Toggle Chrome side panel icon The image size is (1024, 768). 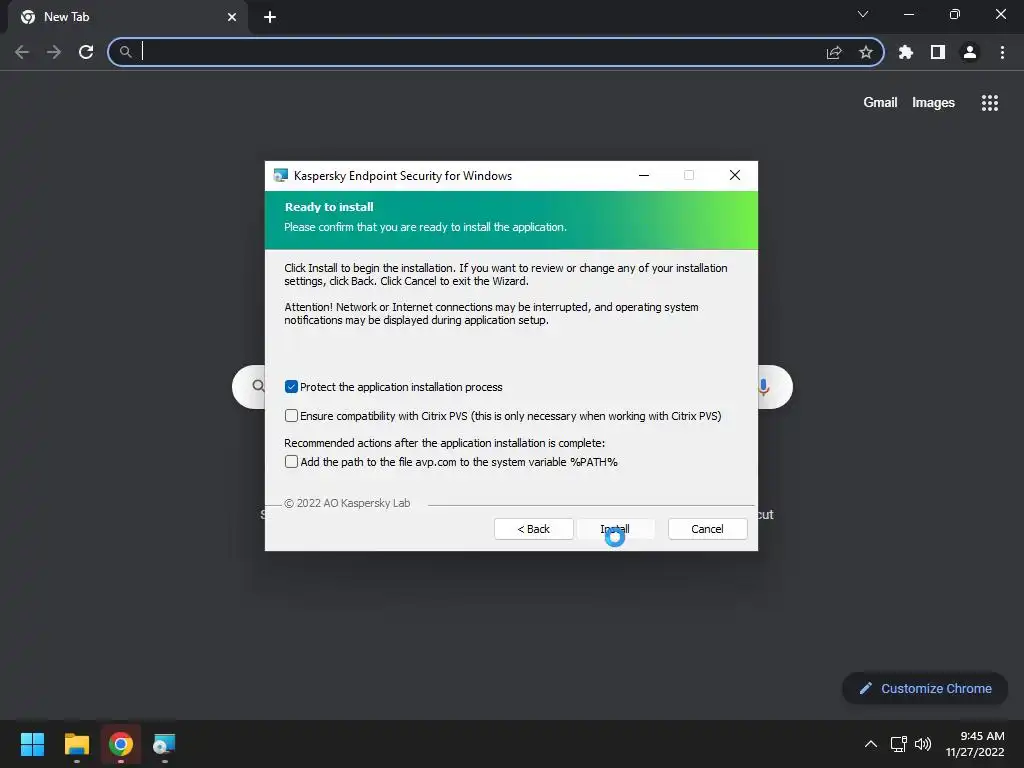tap(938, 52)
